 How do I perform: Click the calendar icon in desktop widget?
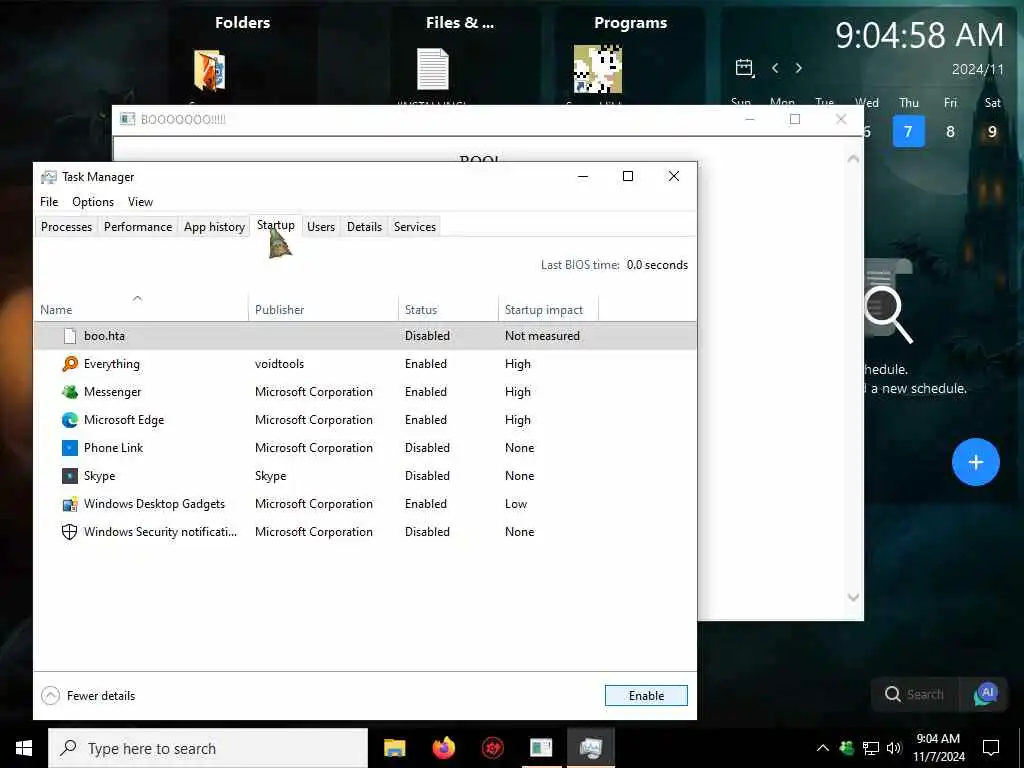(744, 68)
